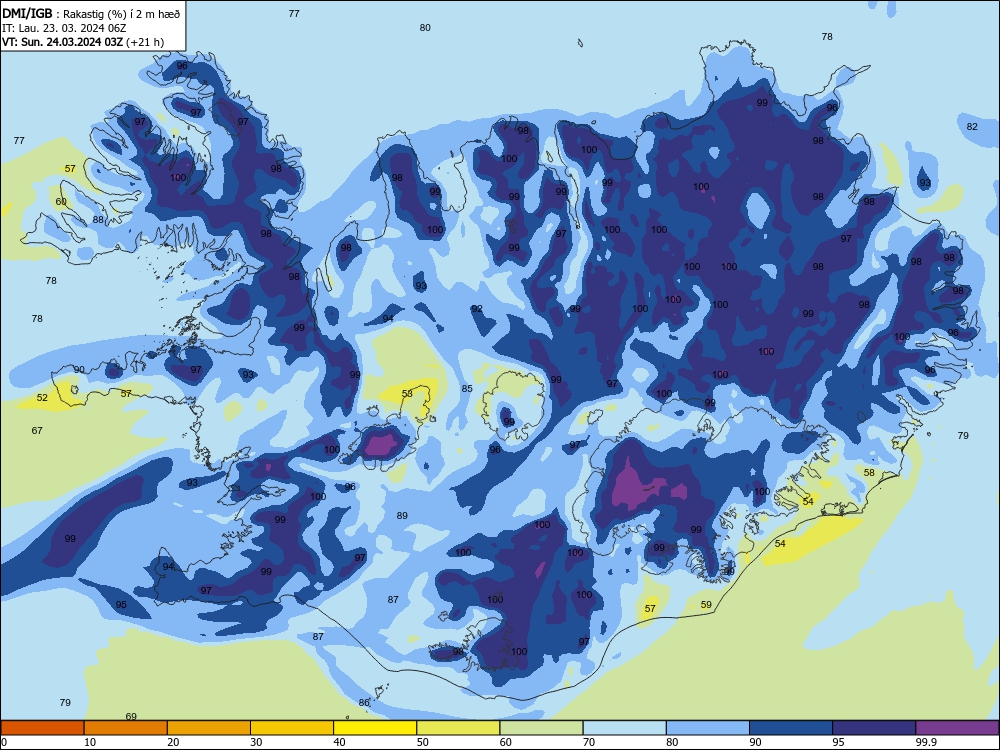1000x750 pixels.
Task: Click the dark orange 0–10 legend swatch
Action: [42, 728]
